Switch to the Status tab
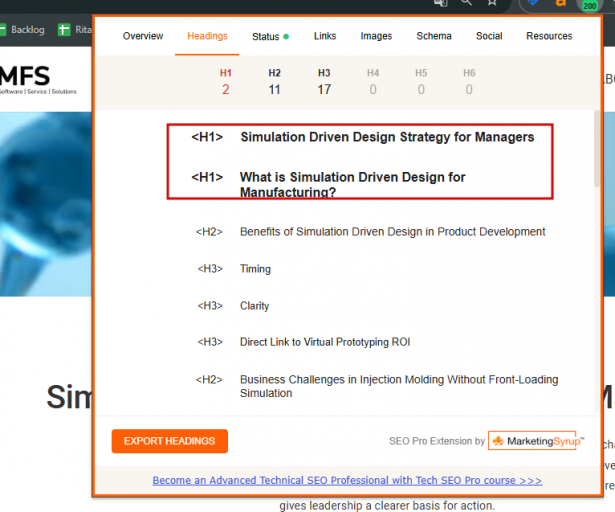The width and height of the screenshot is (615, 512). tap(270, 36)
